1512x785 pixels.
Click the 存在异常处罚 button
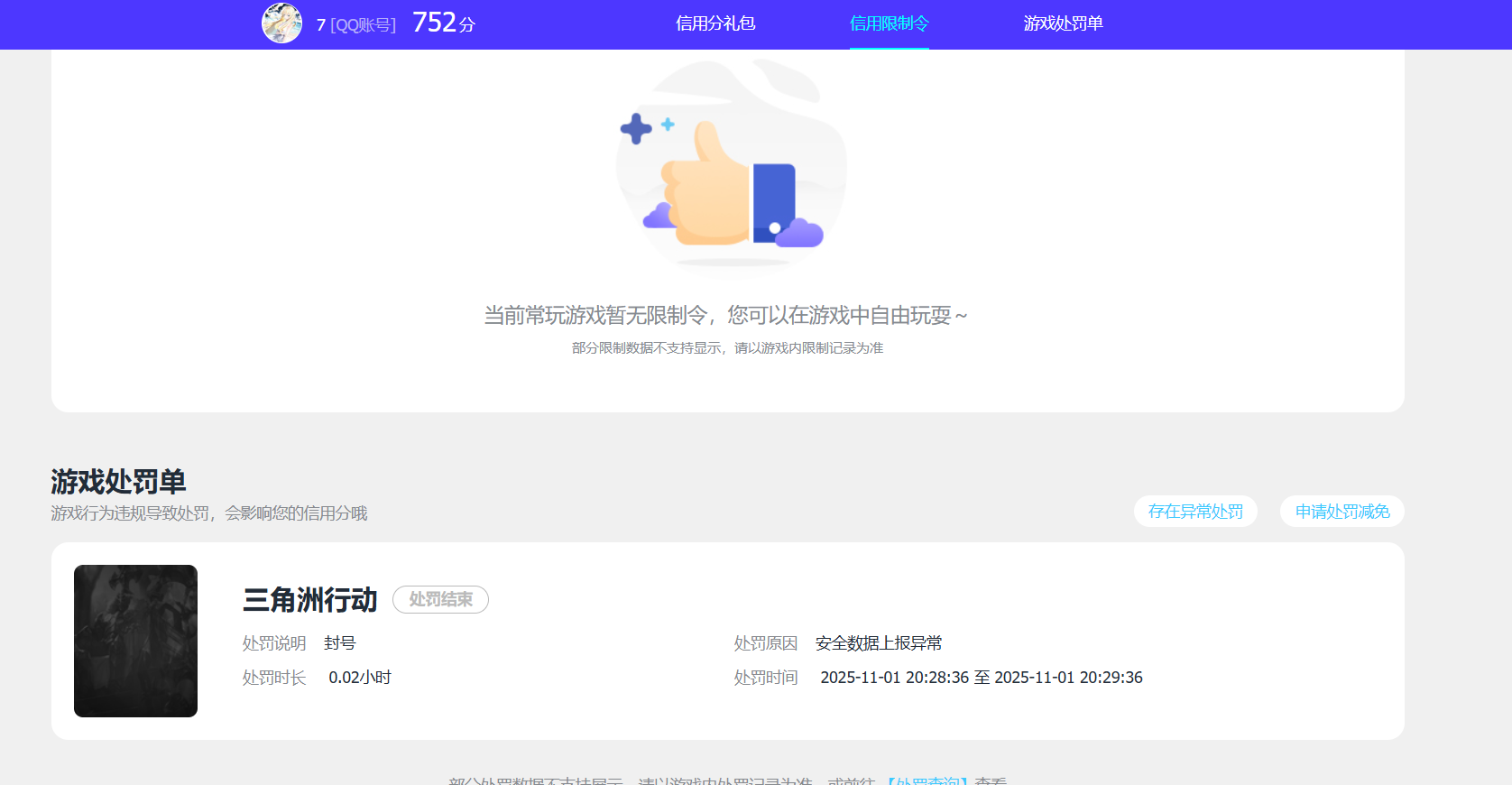click(1195, 512)
